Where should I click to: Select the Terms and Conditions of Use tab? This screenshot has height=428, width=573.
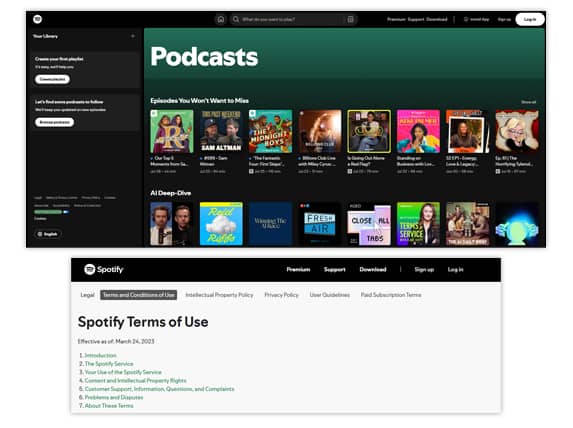pyautogui.click(x=138, y=295)
